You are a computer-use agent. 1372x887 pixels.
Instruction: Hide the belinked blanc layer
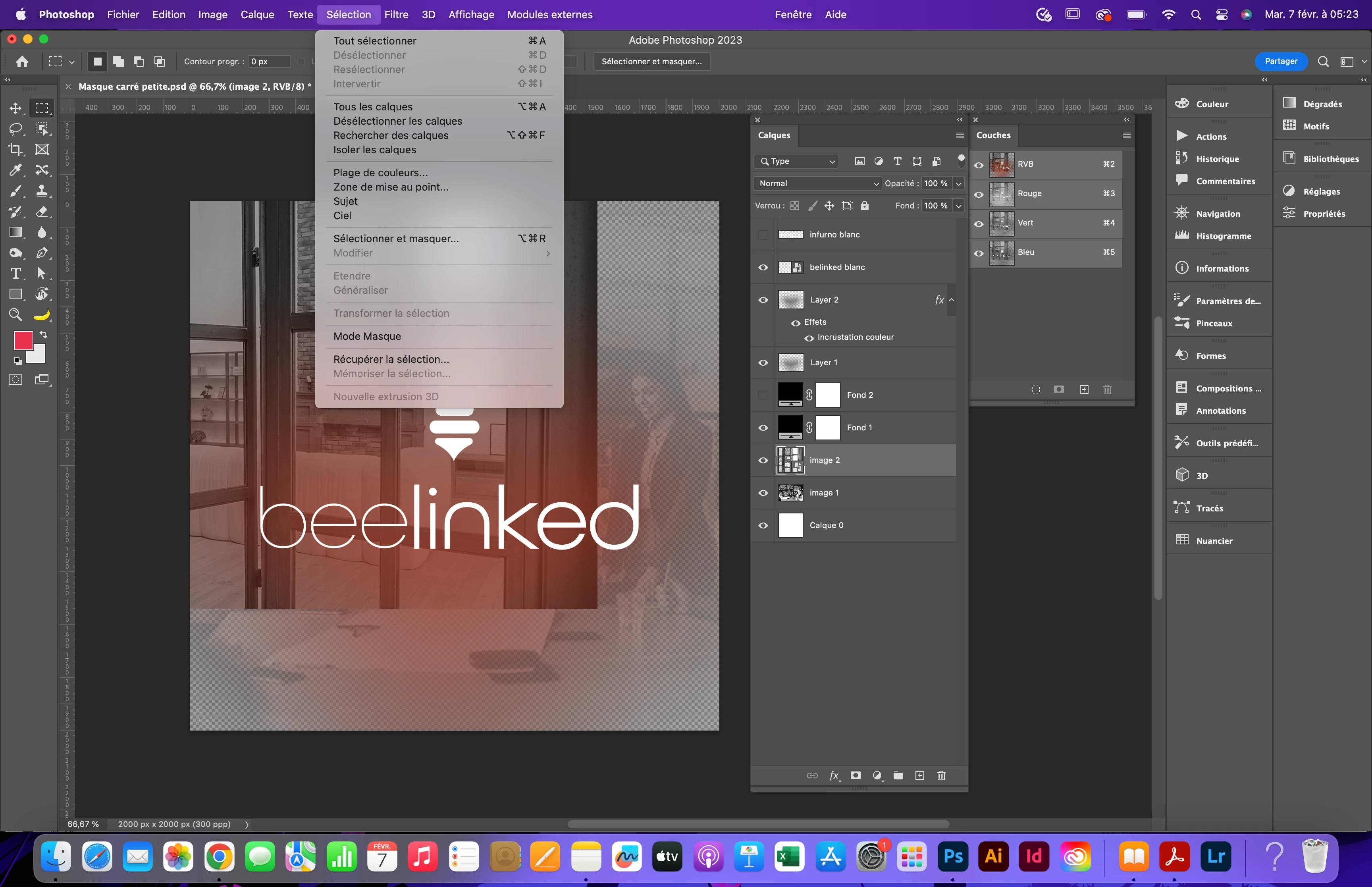click(763, 267)
